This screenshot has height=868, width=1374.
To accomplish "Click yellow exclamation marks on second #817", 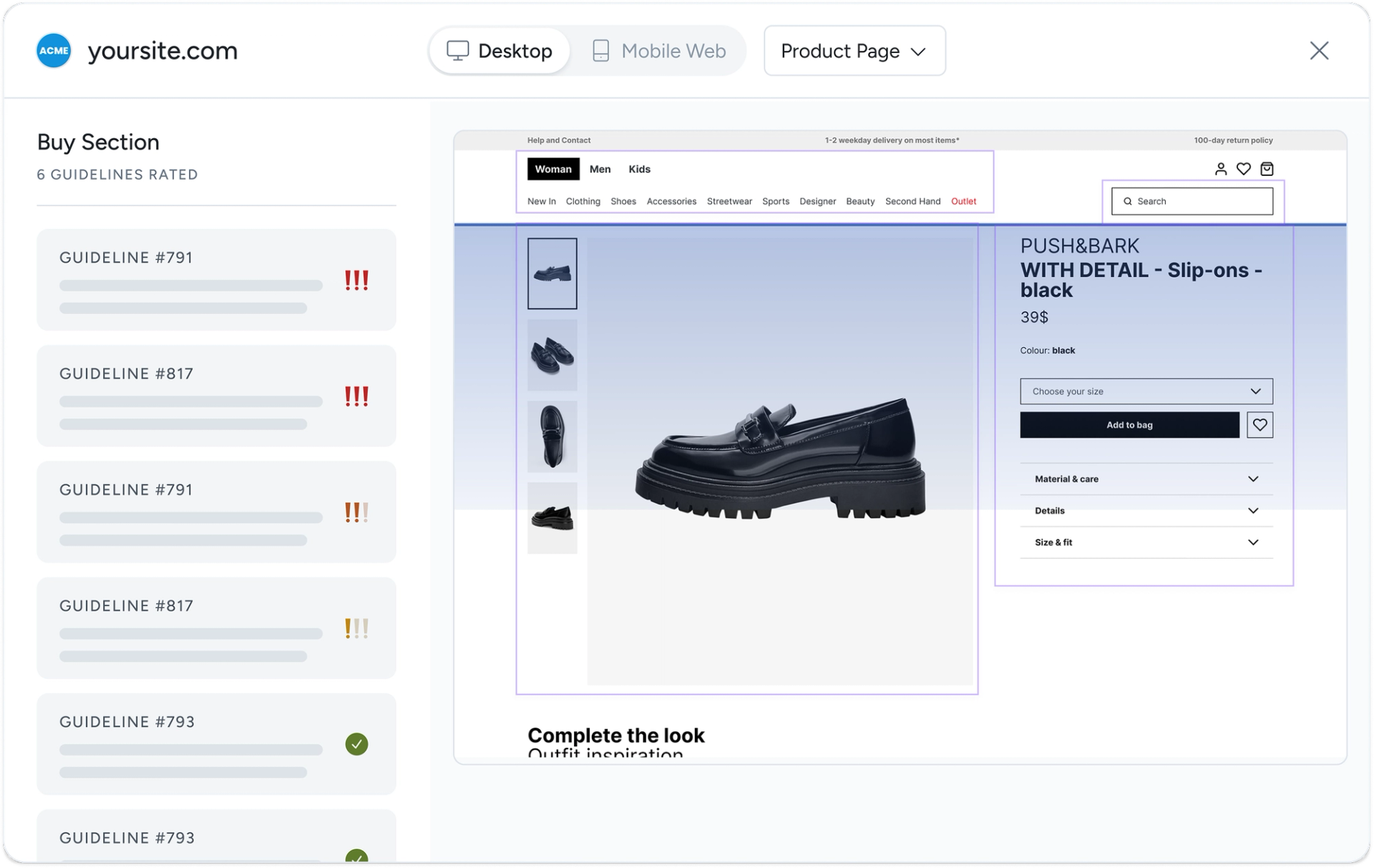I will [x=356, y=628].
